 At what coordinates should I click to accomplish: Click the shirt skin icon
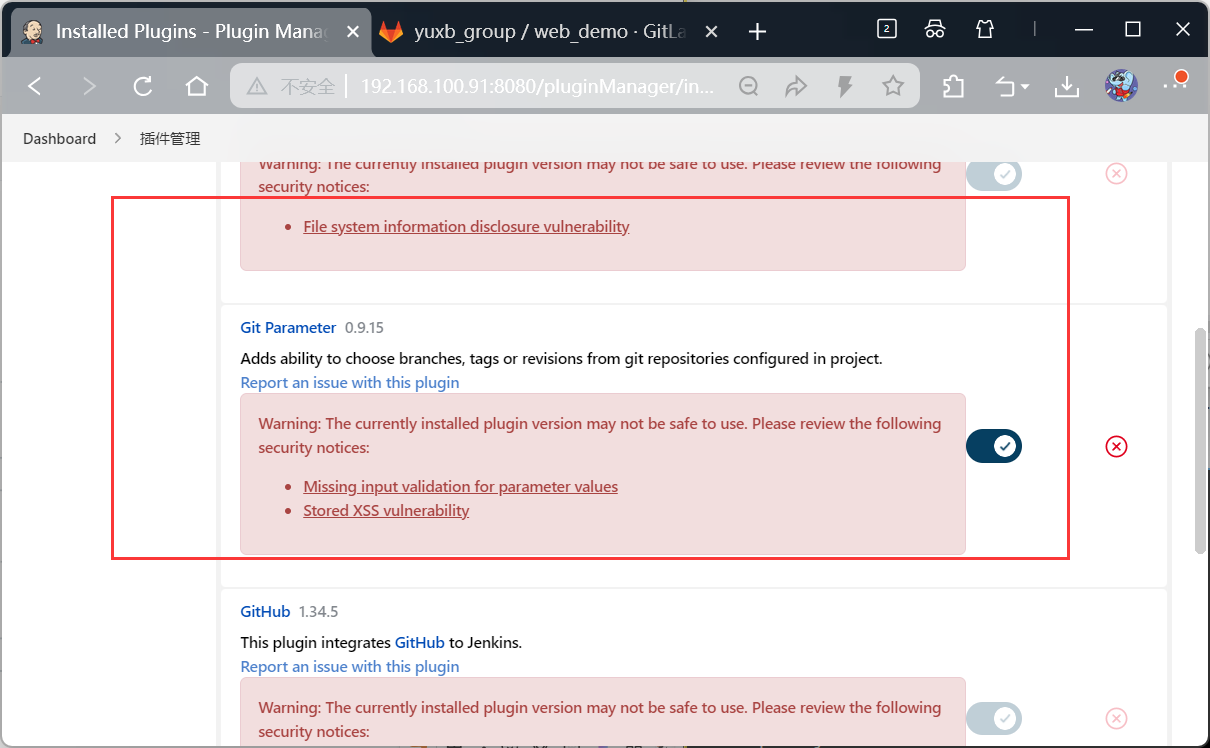985,29
